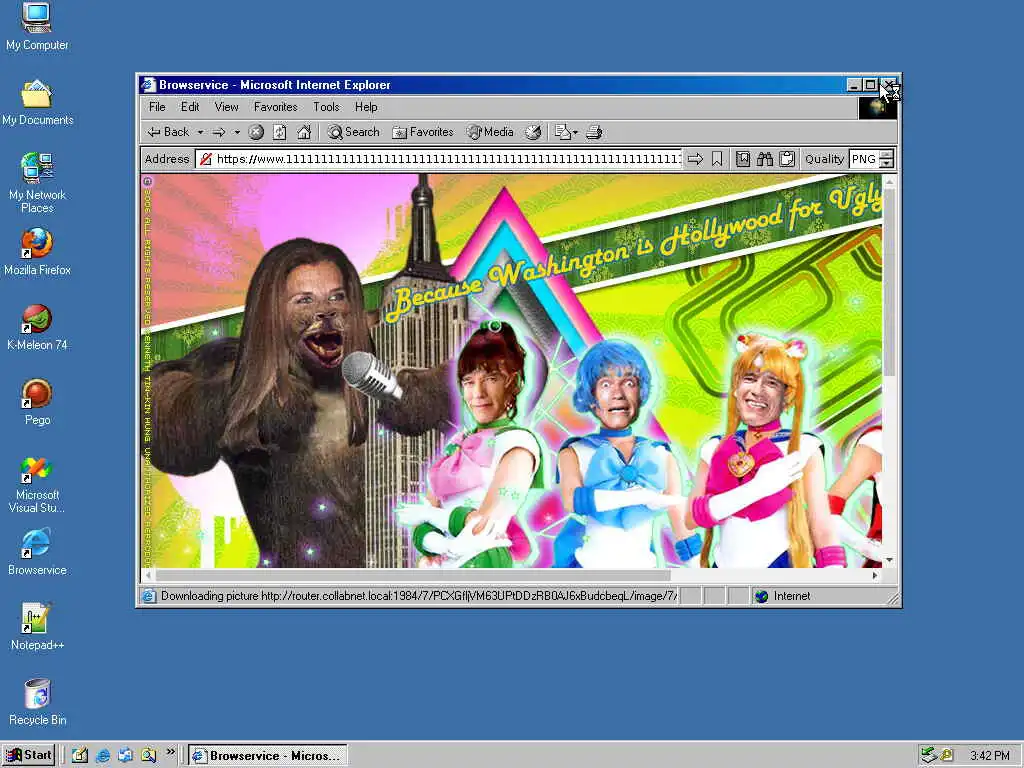Click the Quality PNG value field
The image size is (1024, 768).
(864, 159)
